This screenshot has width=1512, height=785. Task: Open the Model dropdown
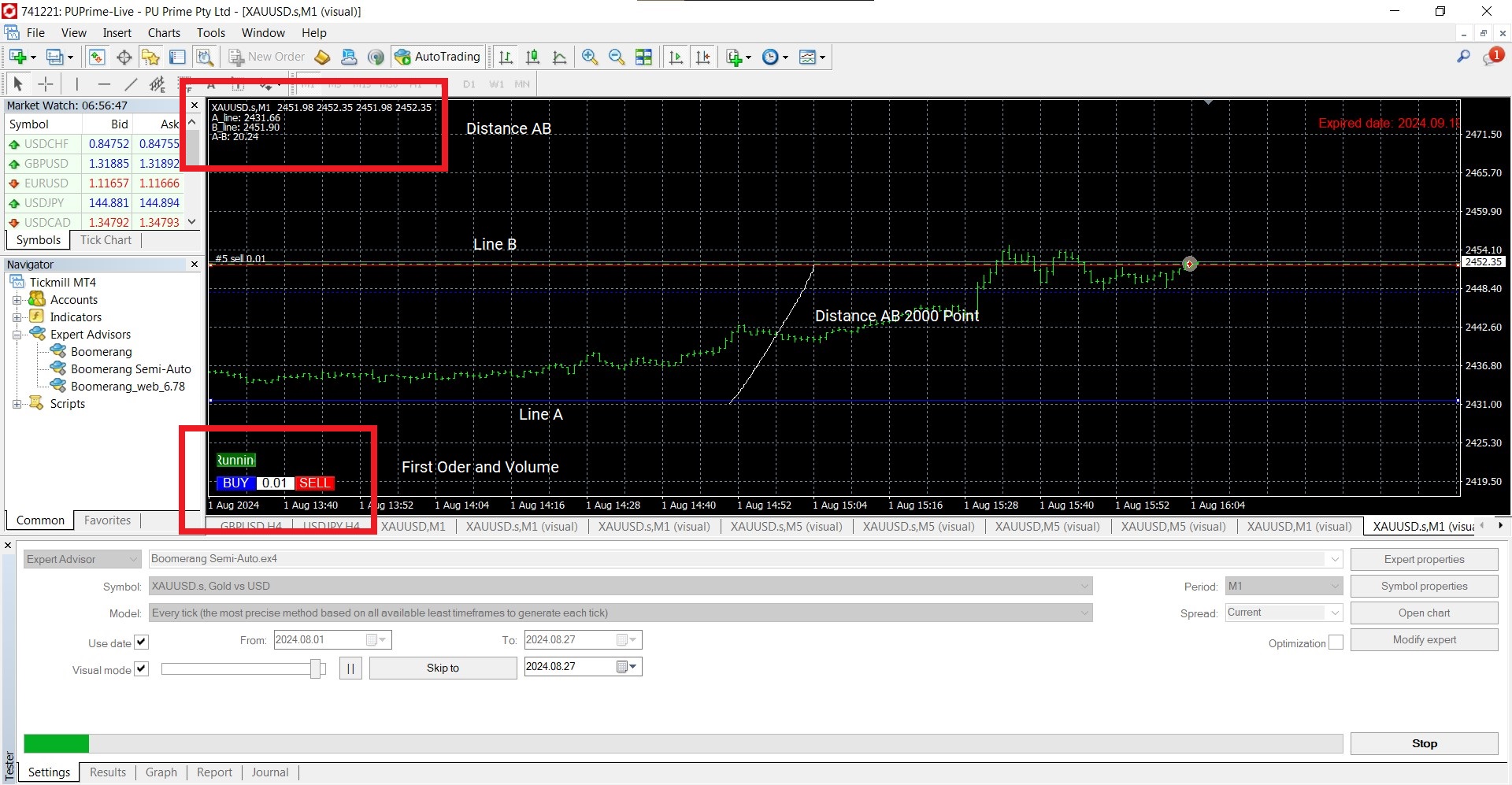pos(621,613)
